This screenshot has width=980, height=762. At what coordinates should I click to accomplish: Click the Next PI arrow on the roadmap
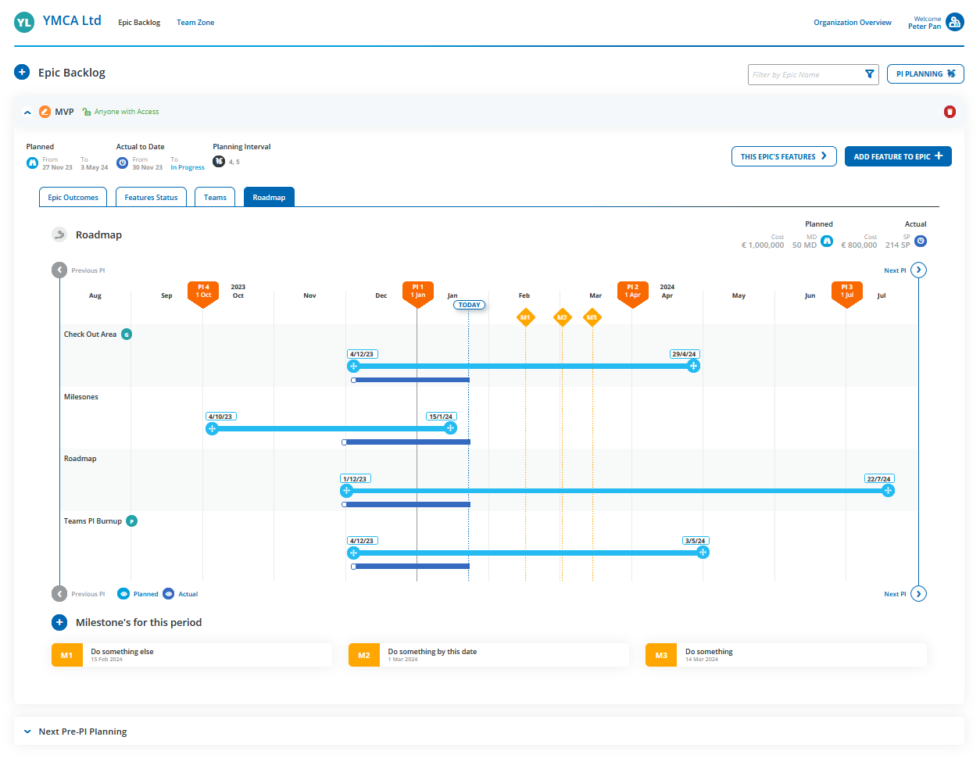coord(918,269)
